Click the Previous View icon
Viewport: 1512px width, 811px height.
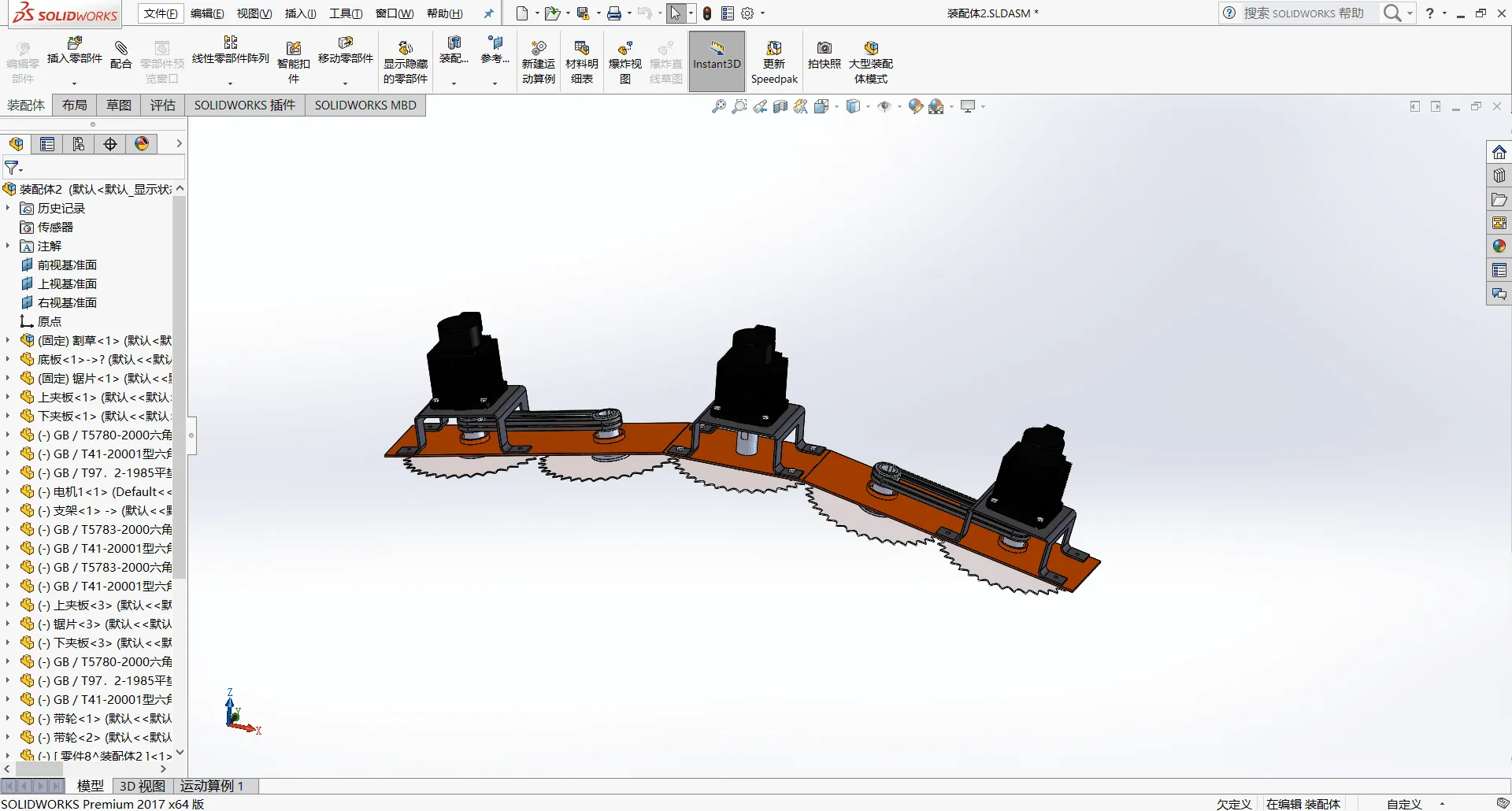point(760,106)
